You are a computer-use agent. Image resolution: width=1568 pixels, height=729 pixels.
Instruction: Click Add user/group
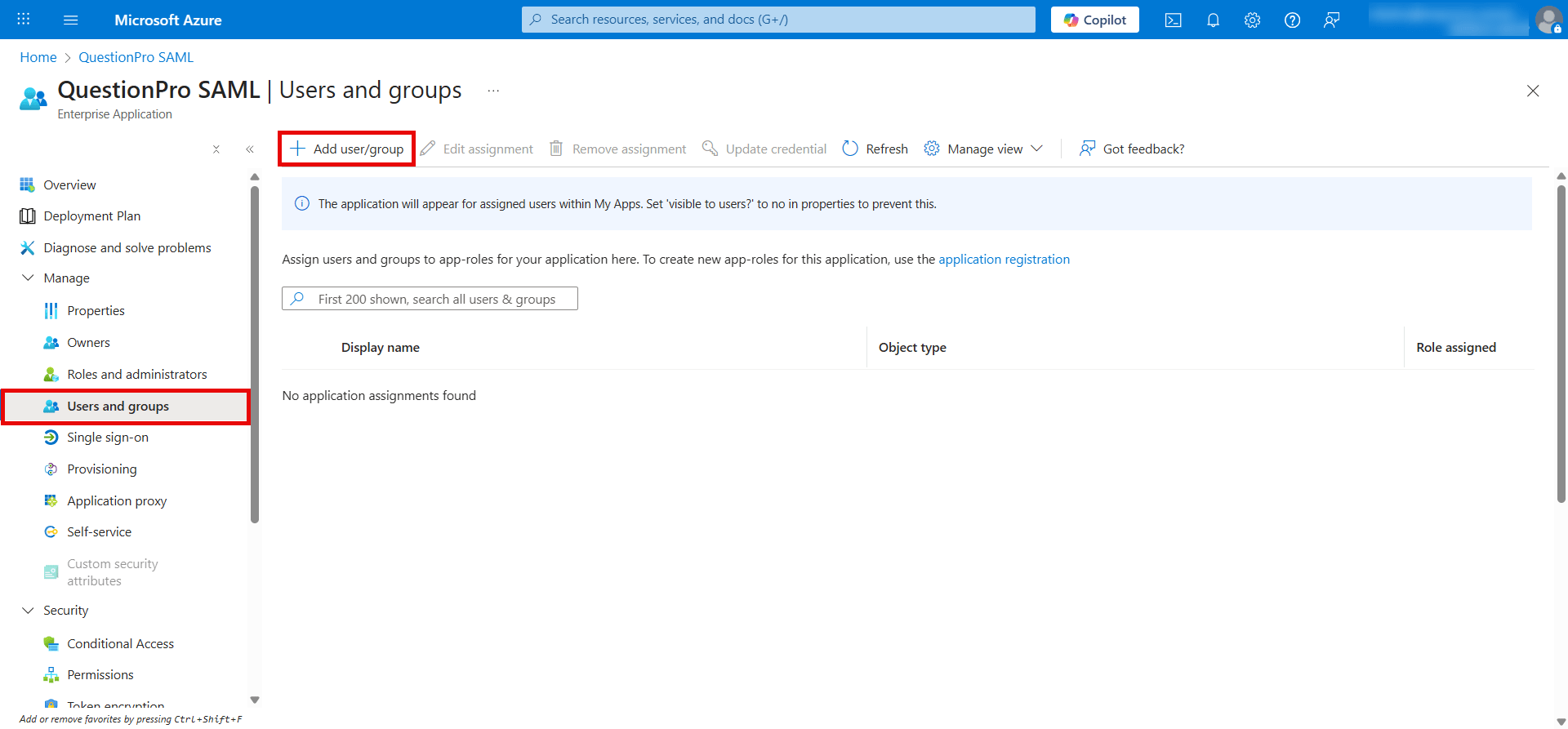(347, 149)
